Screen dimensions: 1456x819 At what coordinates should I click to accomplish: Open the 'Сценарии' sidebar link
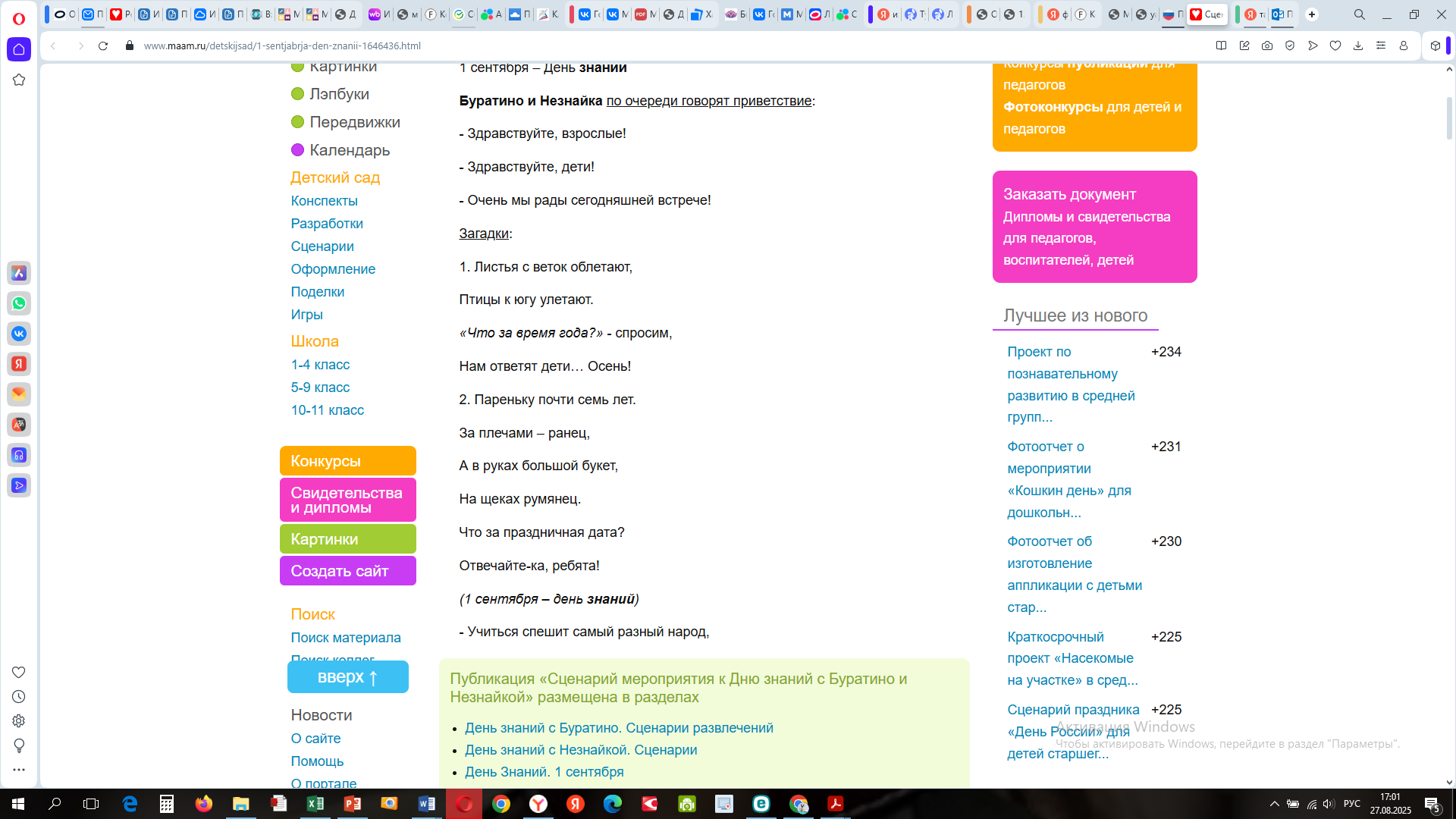point(322,246)
